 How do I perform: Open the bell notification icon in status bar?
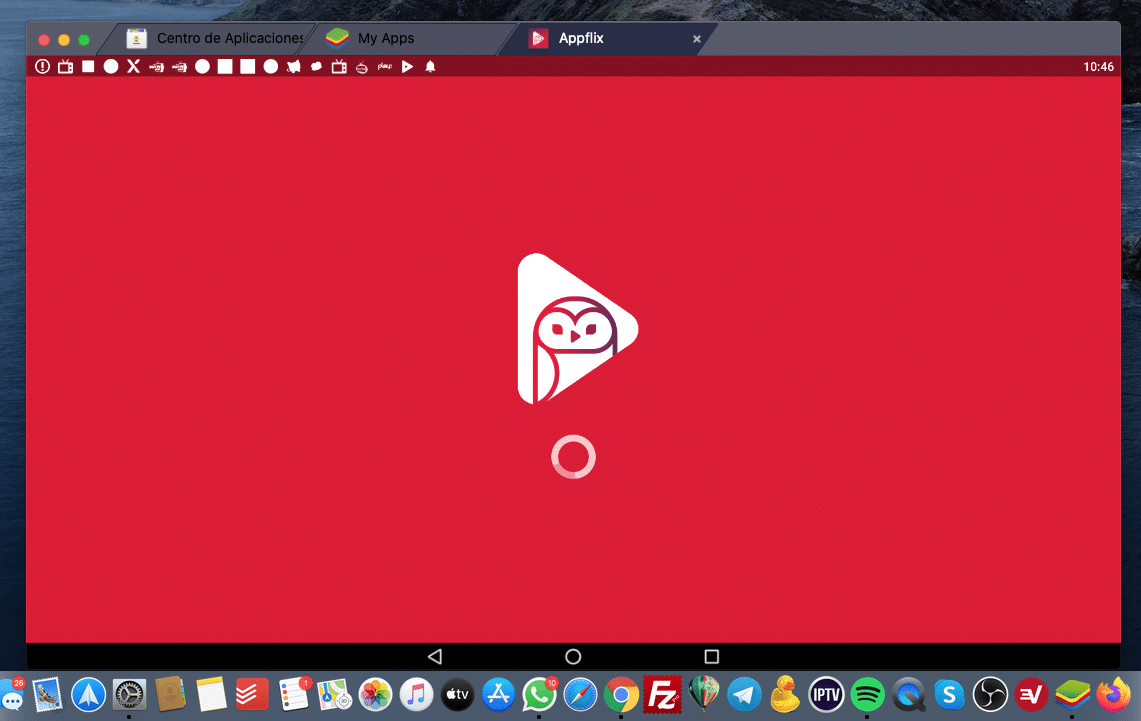tap(430, 66)
